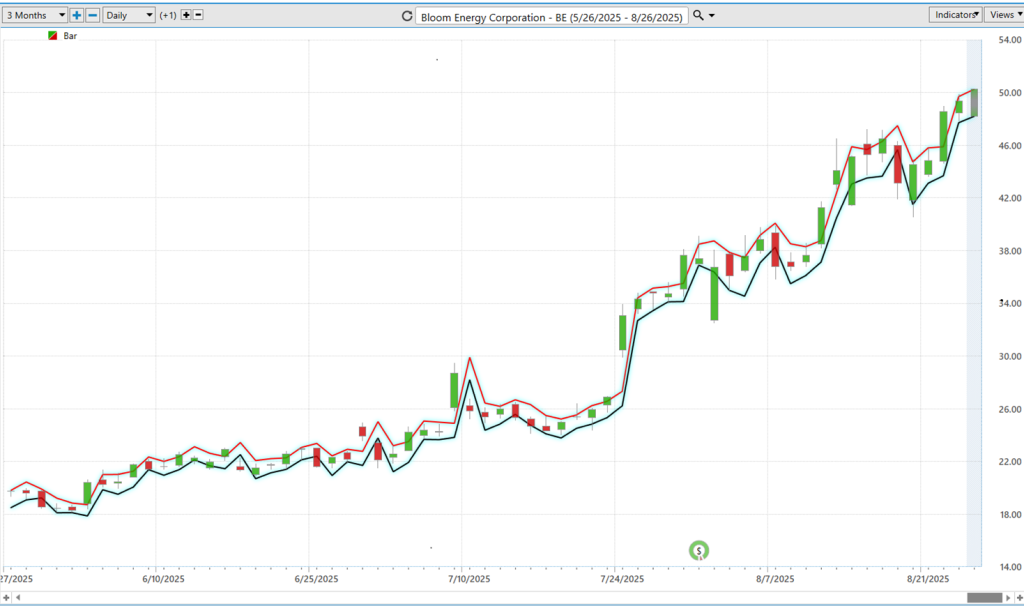This screenshot has width=1024, height=606.
Task: Click the horizontal scrollbar thumb
Action: click(x=984, y=597)
